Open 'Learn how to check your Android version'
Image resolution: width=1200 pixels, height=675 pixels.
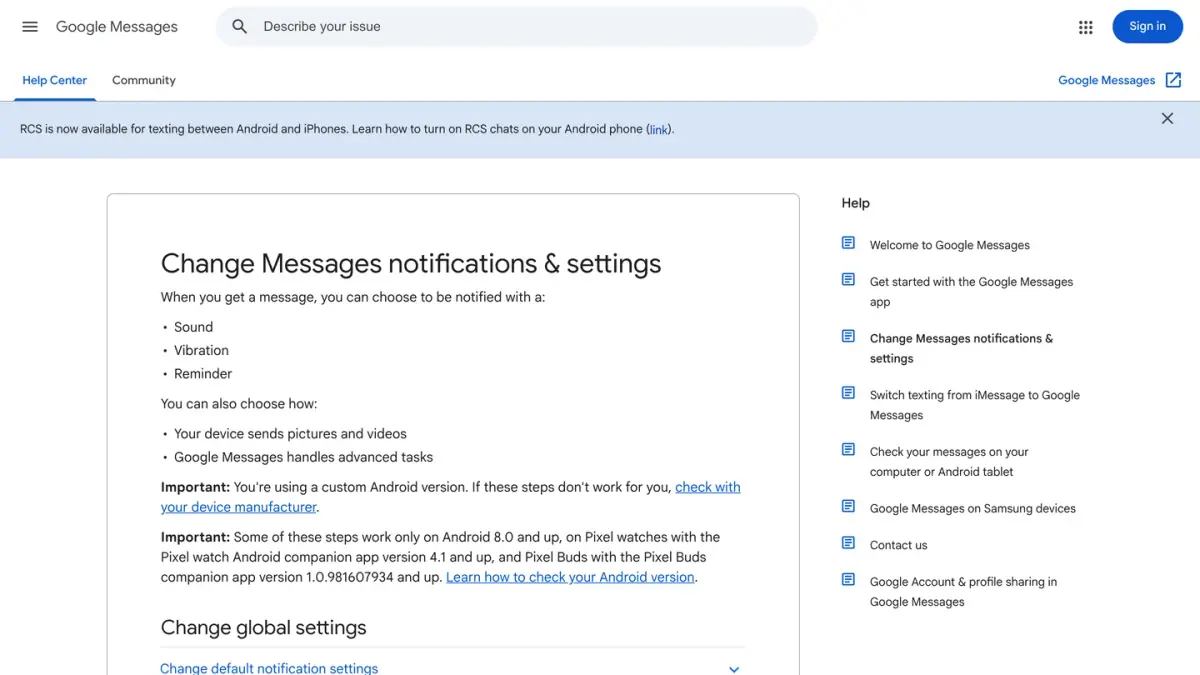coord(570,577)
